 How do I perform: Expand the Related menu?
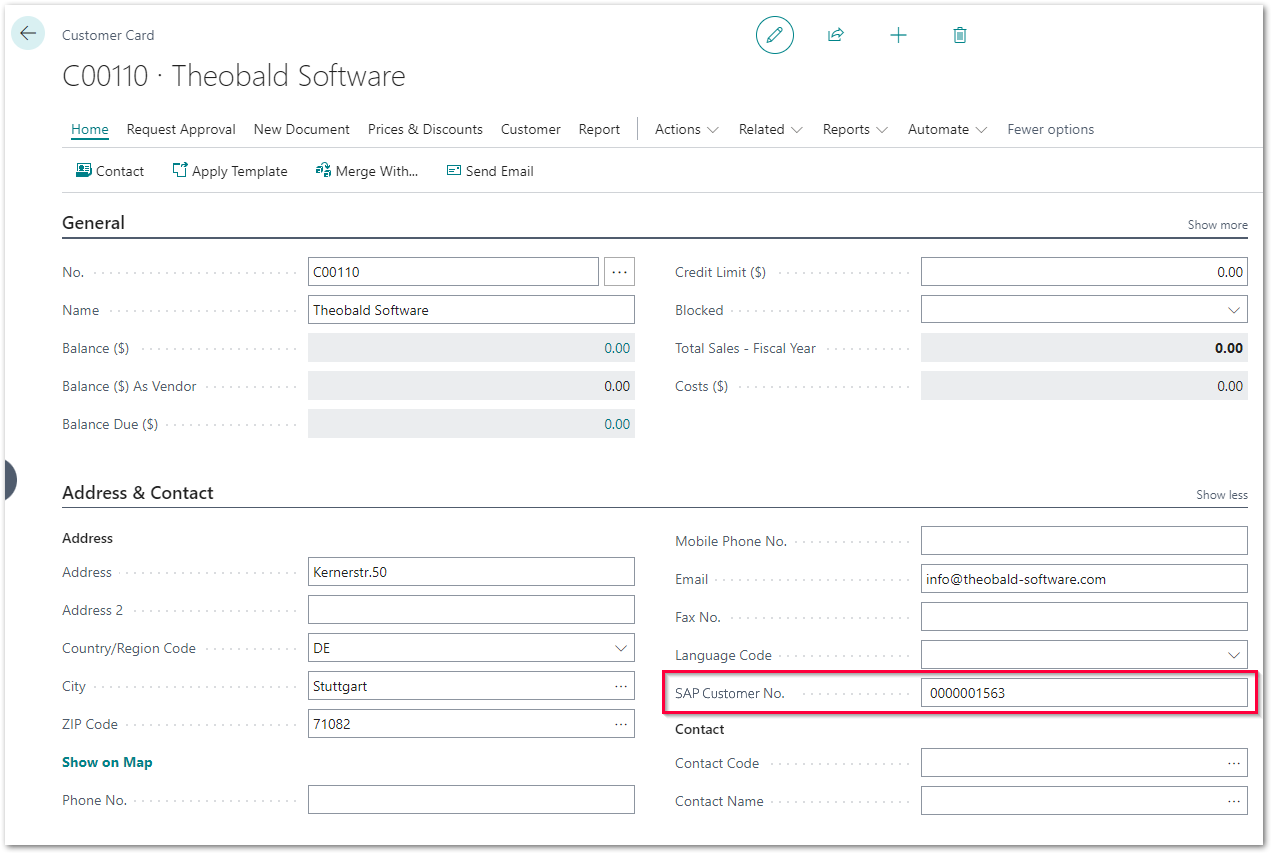tap(771, 129)
